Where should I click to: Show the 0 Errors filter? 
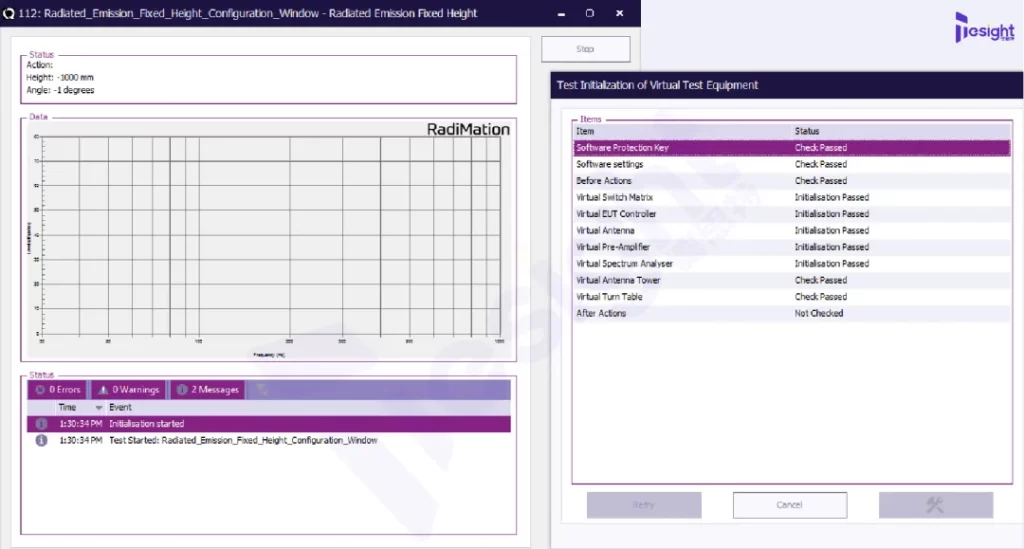(57, 390)
